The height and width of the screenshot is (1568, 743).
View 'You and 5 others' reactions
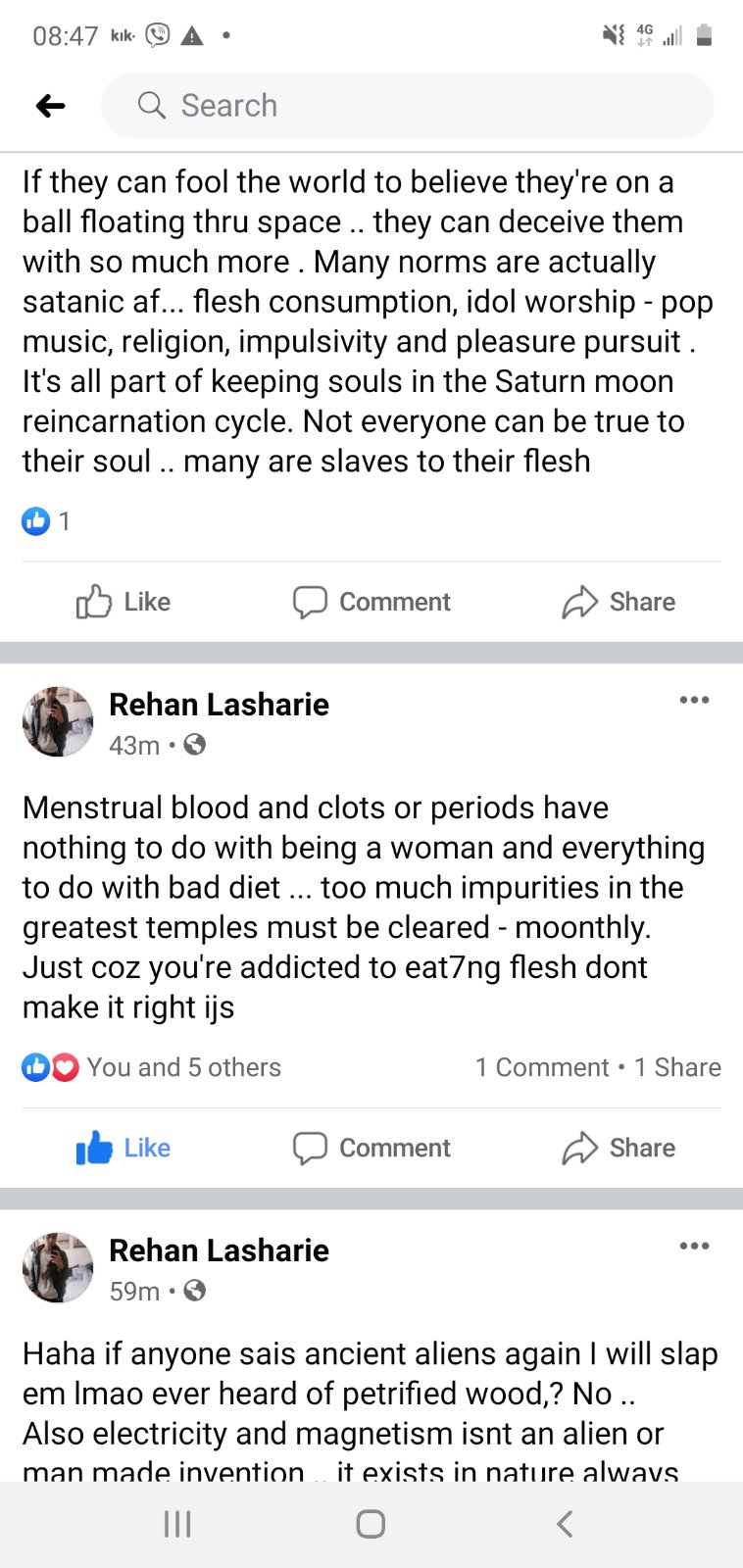(152, 1067)
